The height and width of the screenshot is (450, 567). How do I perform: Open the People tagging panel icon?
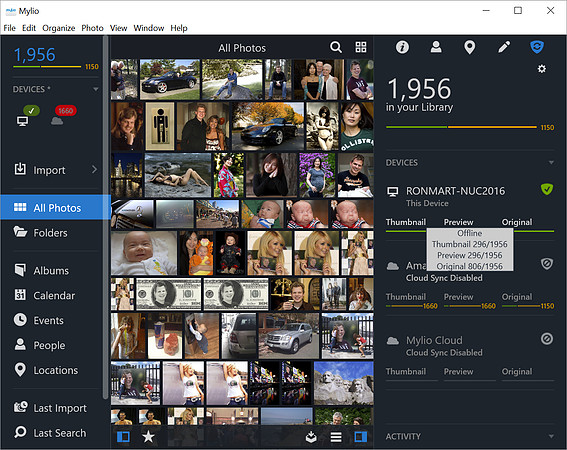pos(436,47)
